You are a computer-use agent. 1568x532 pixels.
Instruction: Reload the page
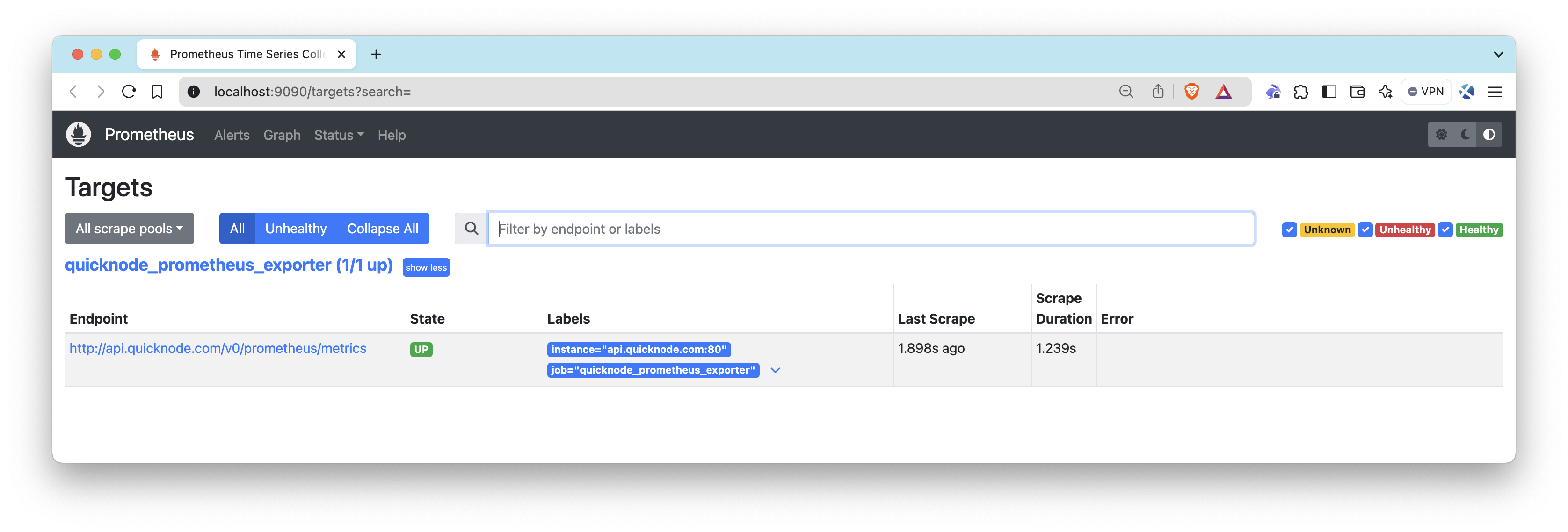[x=129, y=92]
